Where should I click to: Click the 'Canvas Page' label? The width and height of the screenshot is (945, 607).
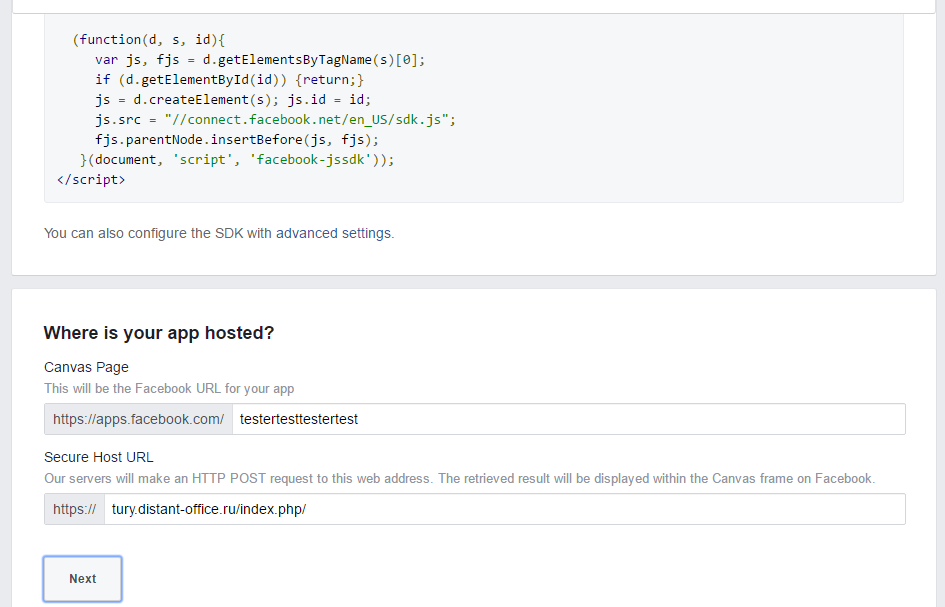click(86, 367)
